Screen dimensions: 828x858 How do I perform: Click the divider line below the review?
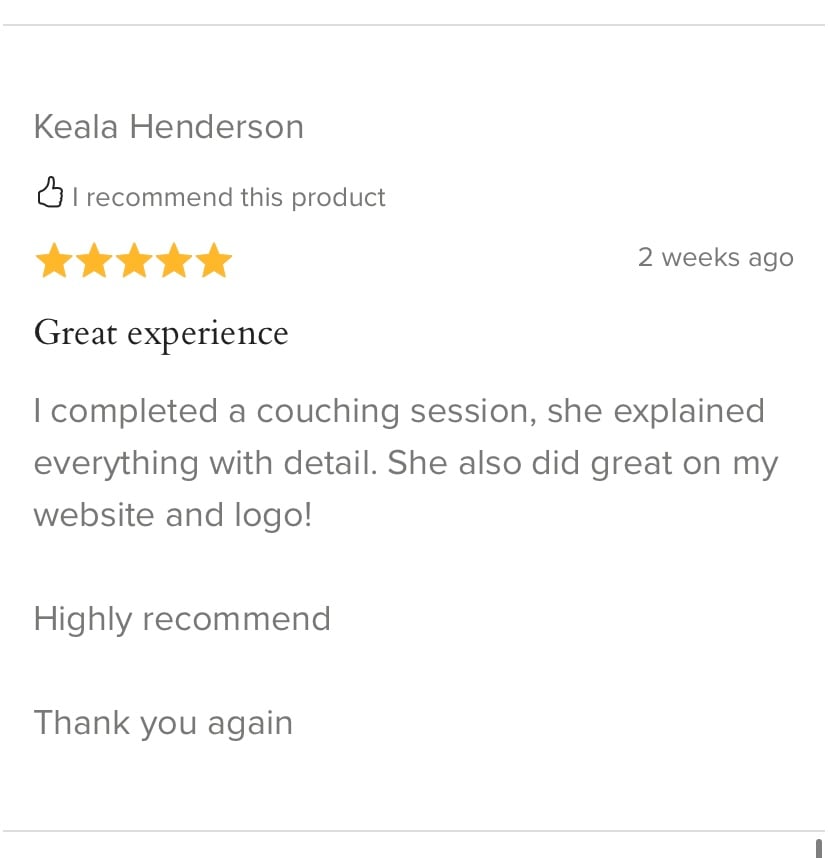coord(414,831)
